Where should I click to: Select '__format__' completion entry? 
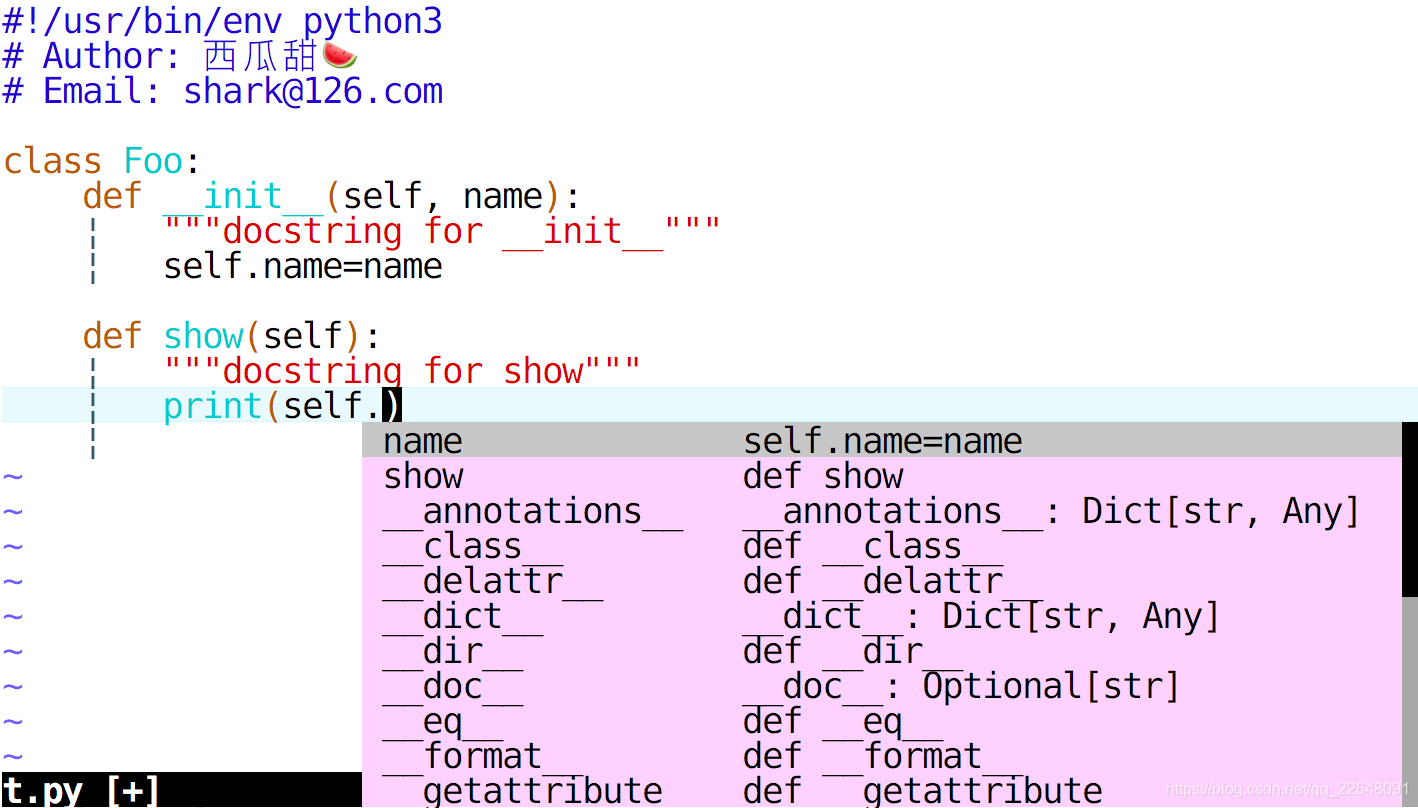(x=882, y=755)
